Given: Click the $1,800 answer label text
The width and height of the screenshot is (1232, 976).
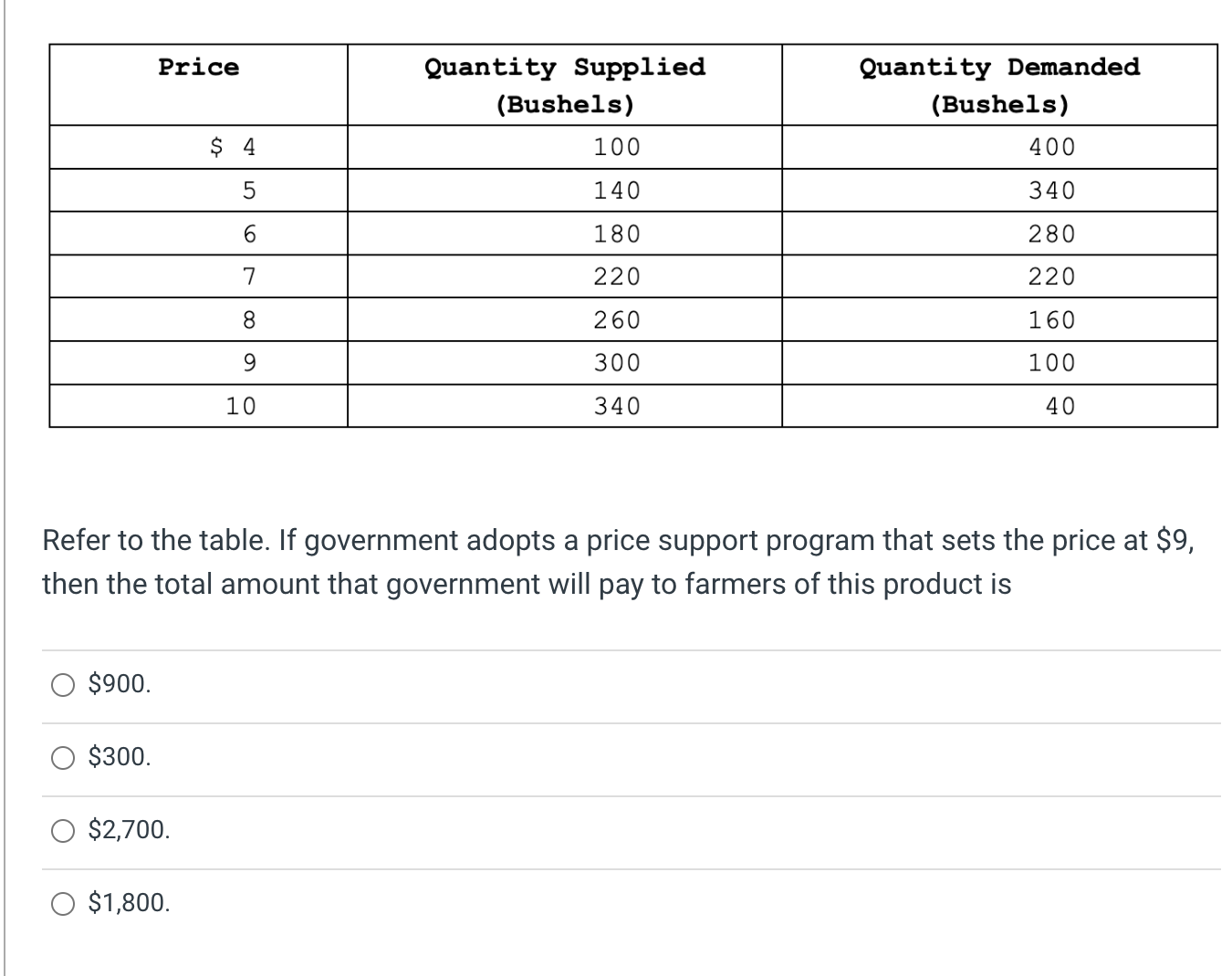Looking at the screenshot, I should pyautogui.click(x=129, y=903).
